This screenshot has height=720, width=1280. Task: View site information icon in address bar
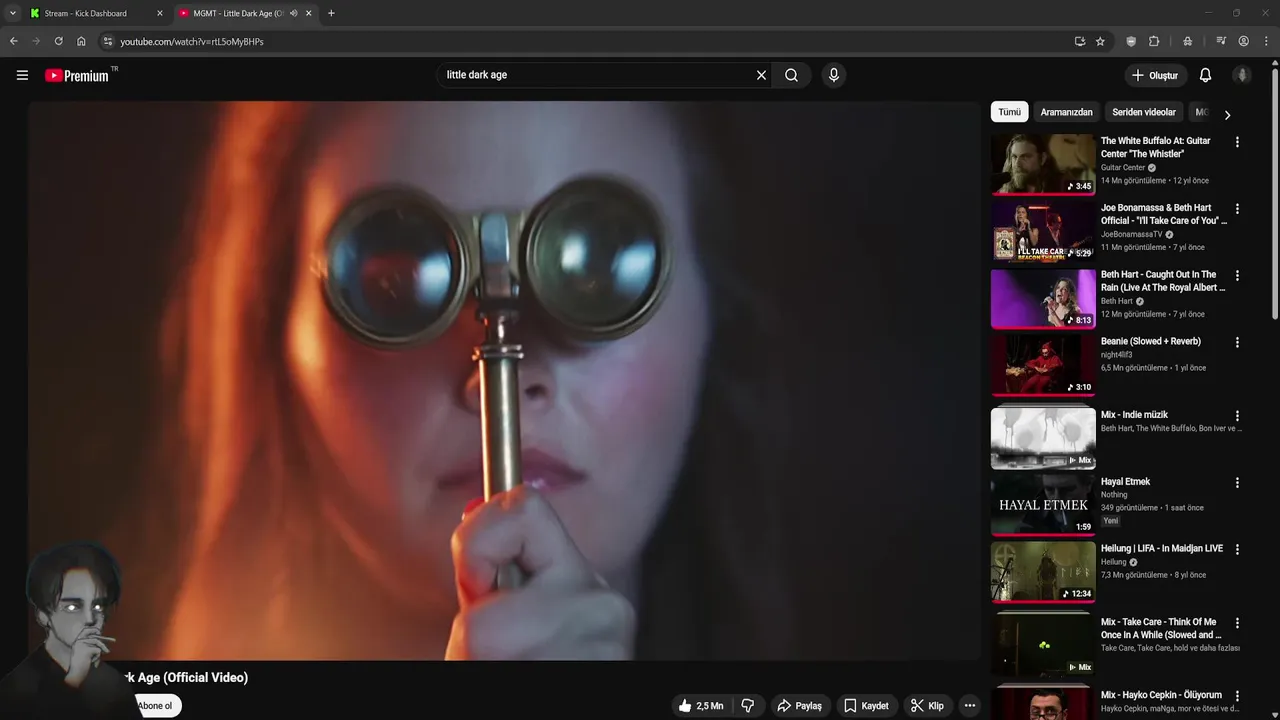point(108,41)
